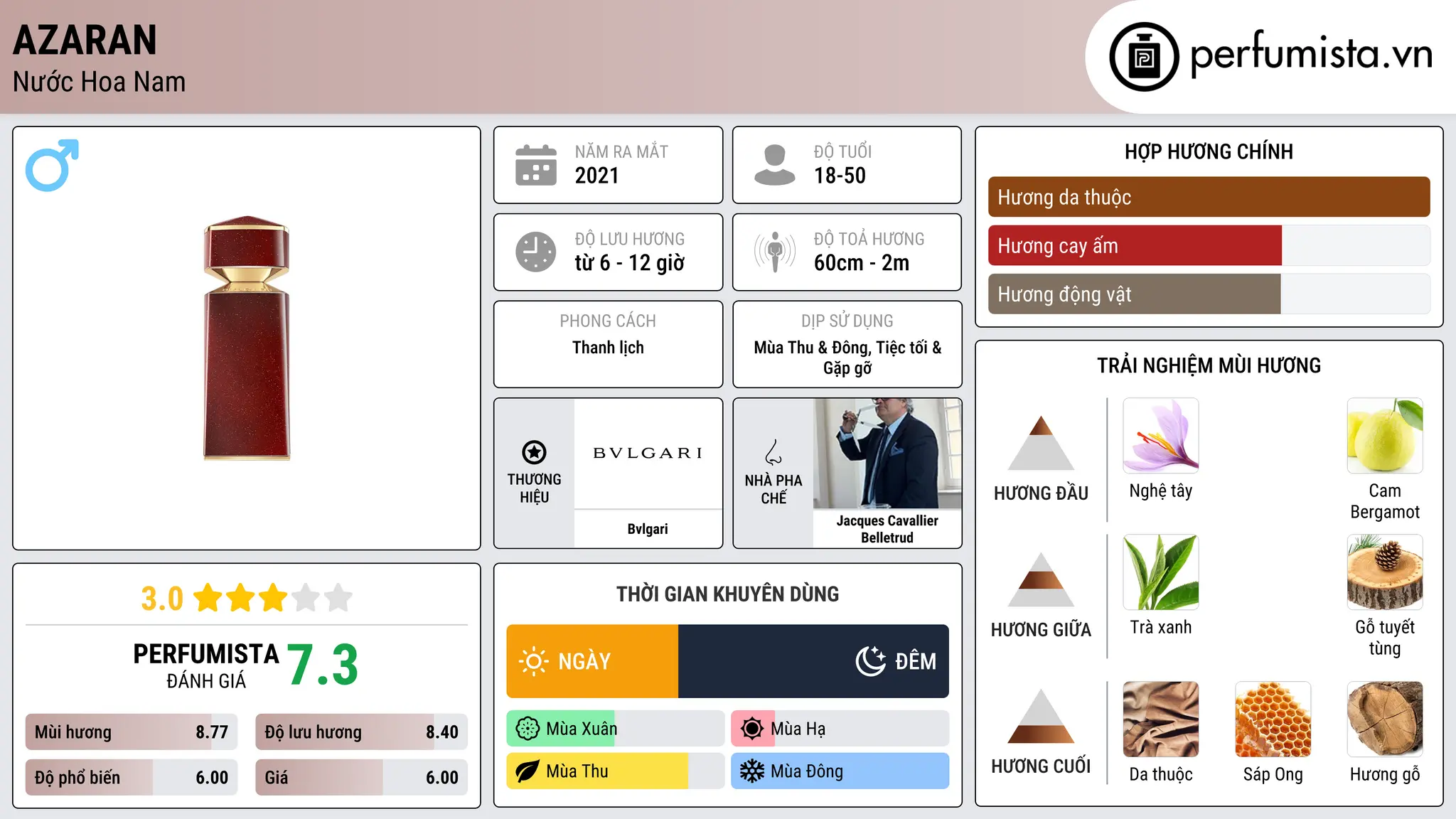This screenshot has height=819, width=1456.
Task: Click the Hương da thuộc accord bar
Action: pyautogui.click(x=1209, y=197)
